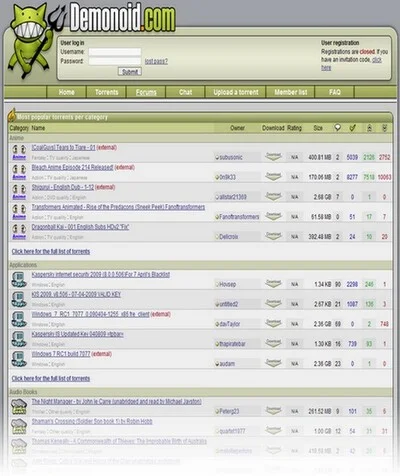Download Windows 7 RC1 x86 client via arrow icon
This screenshot has height=476, width=400.
point(273,323)
